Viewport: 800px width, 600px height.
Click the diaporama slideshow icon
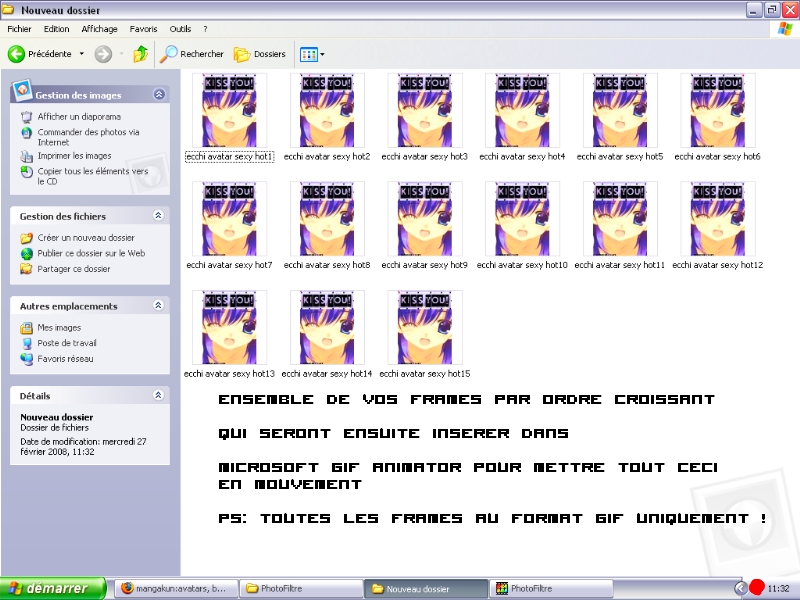[27, 117]
